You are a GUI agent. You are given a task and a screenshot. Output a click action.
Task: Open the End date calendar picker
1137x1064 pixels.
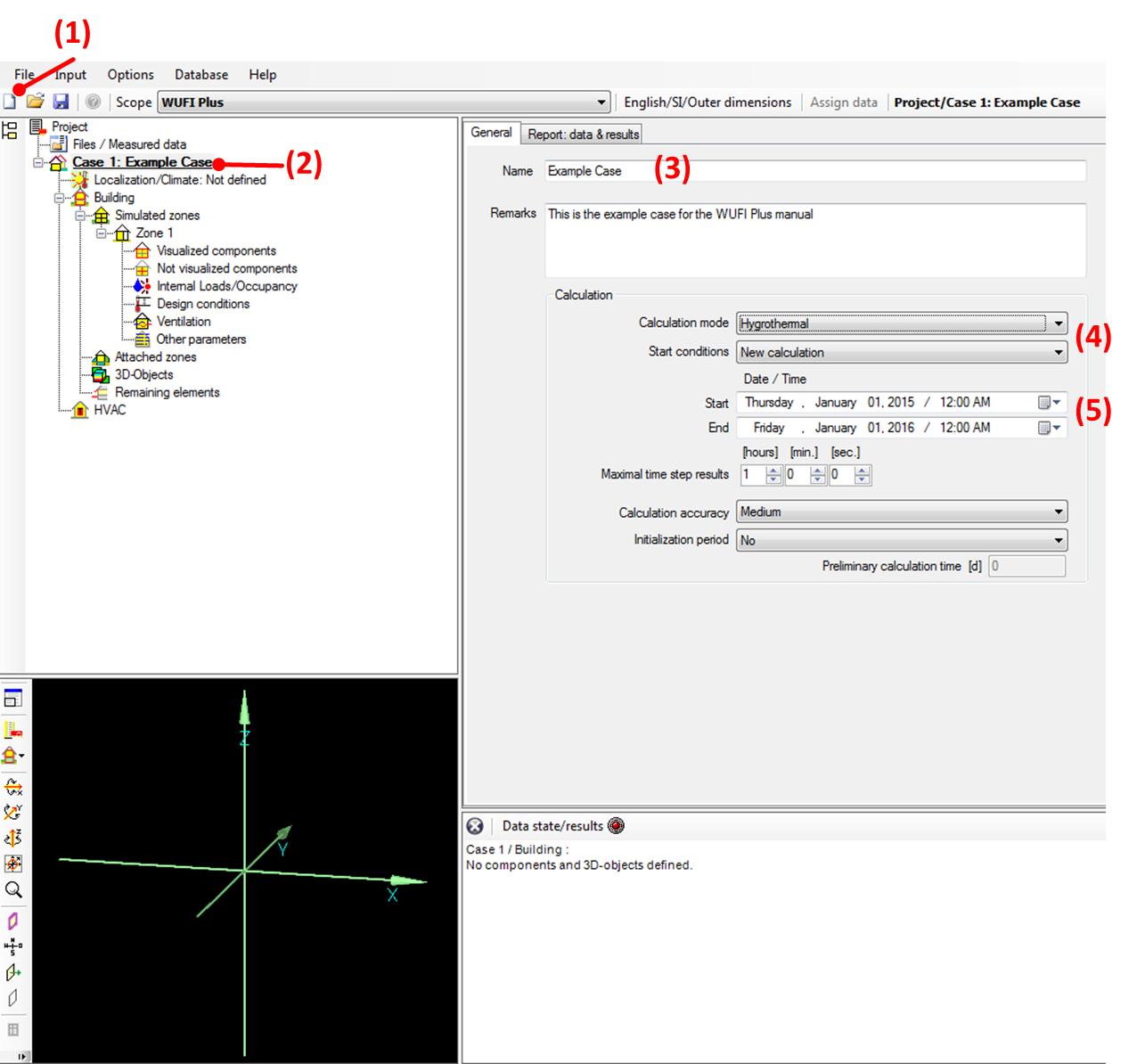click(1050, 428)
